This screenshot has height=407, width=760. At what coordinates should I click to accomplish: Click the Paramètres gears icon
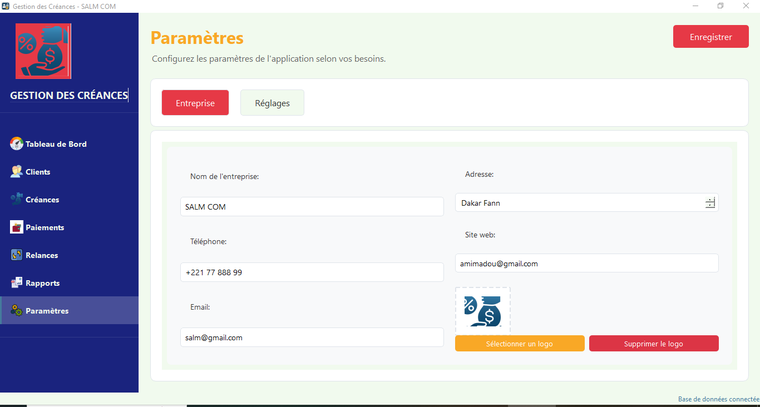pos(16,311)
